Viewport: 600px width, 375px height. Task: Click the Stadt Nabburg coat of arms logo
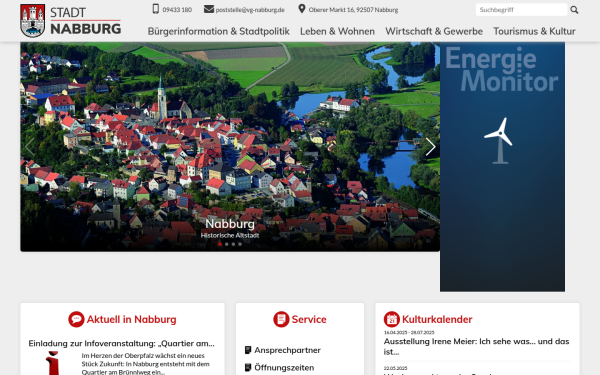[x=33, y=21]
